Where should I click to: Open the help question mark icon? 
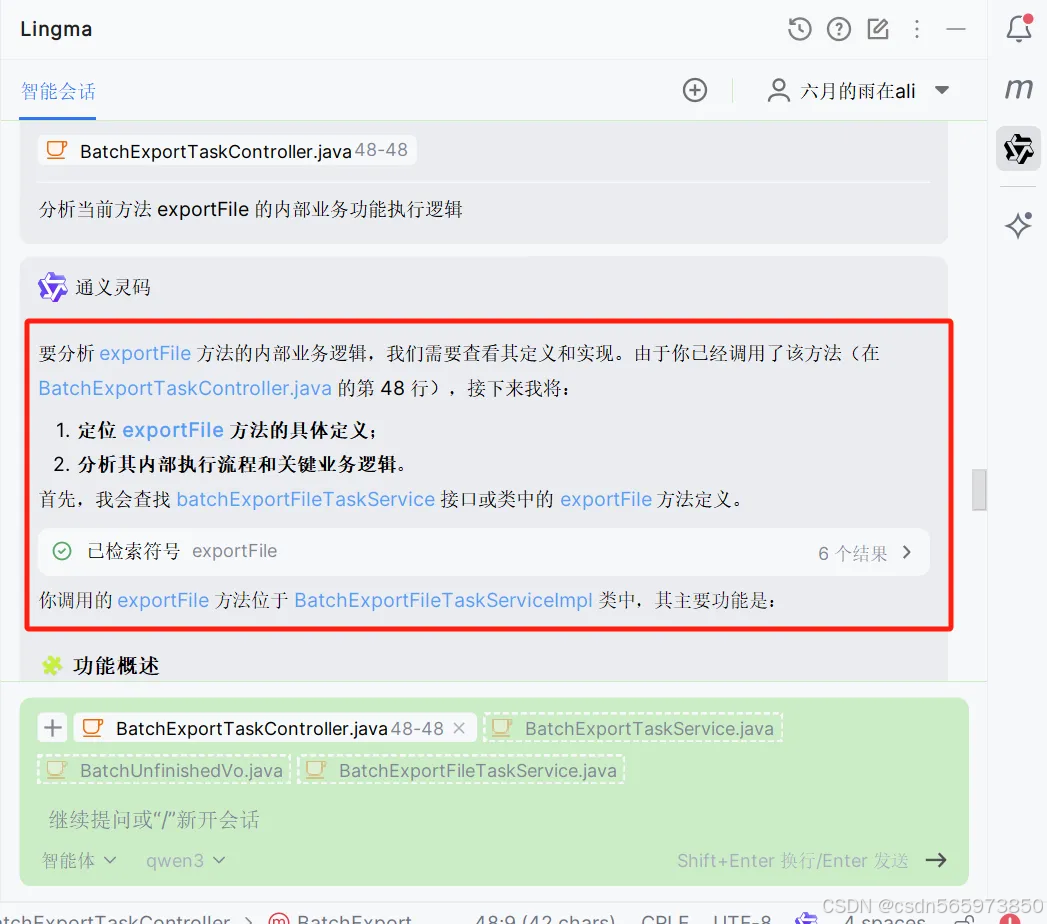click(839, 29)
